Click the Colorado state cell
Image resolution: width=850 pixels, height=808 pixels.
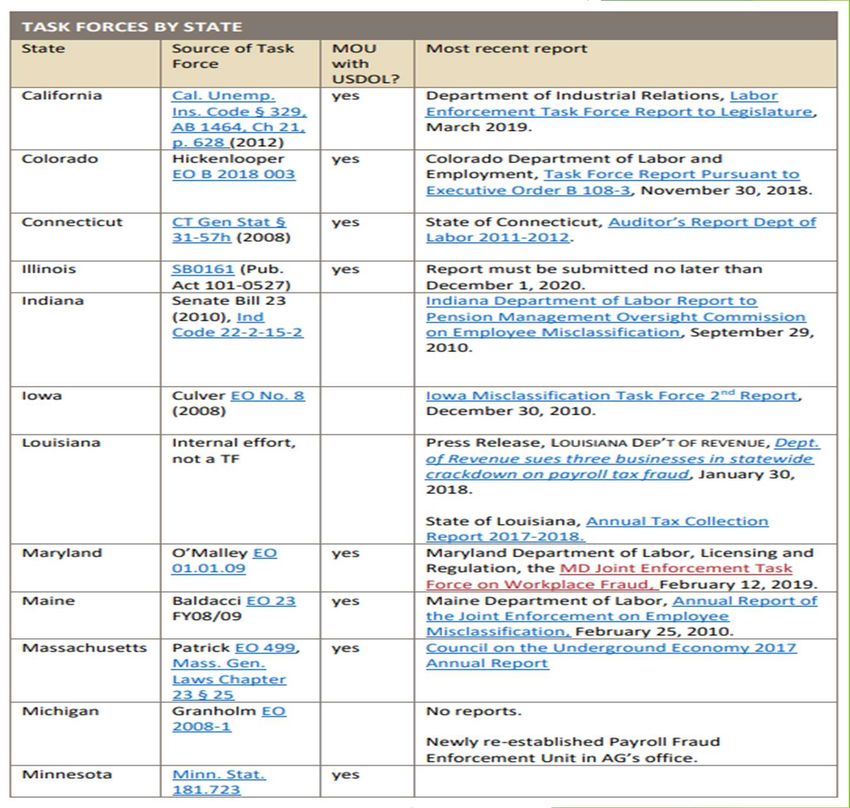click(85, 182)
